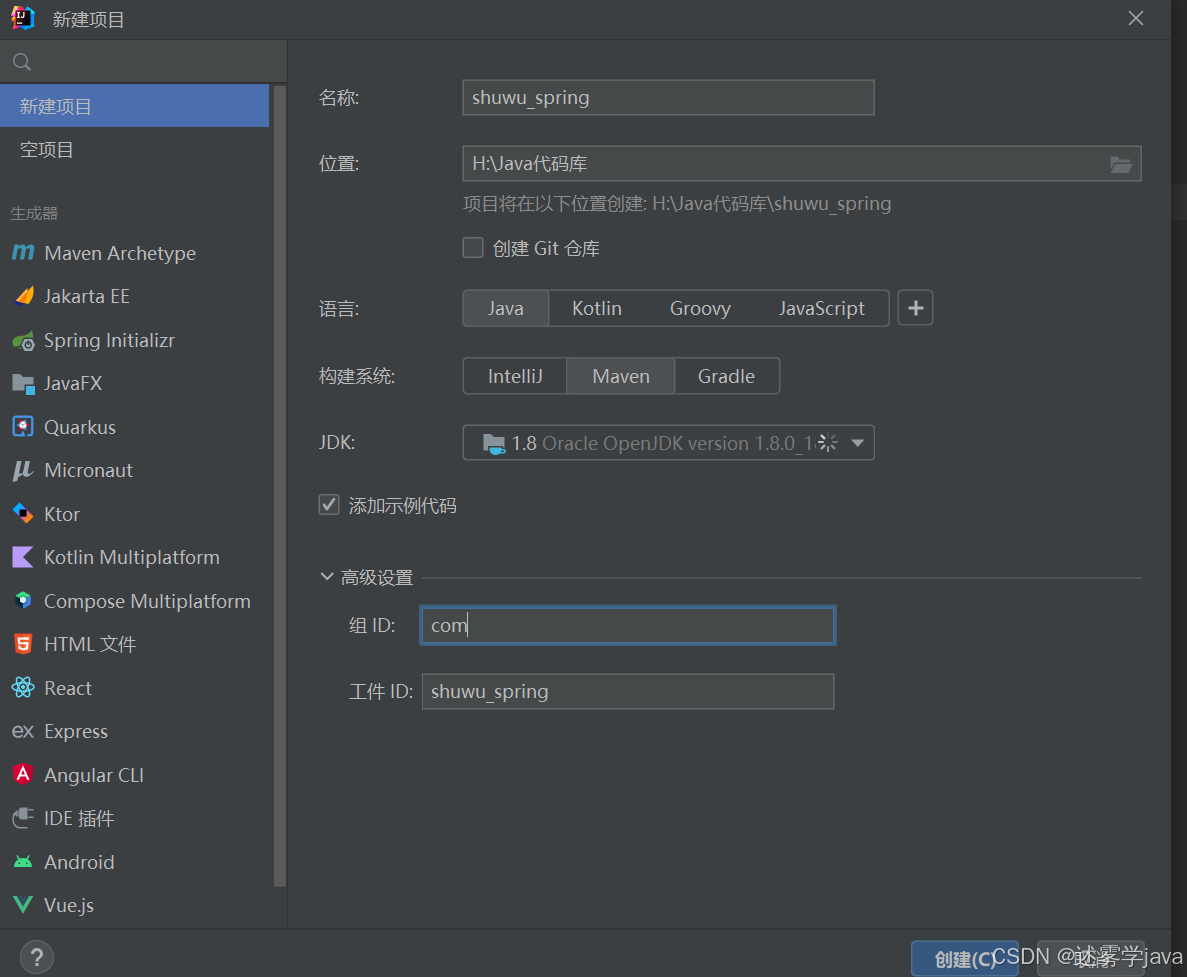The image size is (1187, 977).
Task: Click the JavaFX folder icon
Action: (x=23, y=384)
